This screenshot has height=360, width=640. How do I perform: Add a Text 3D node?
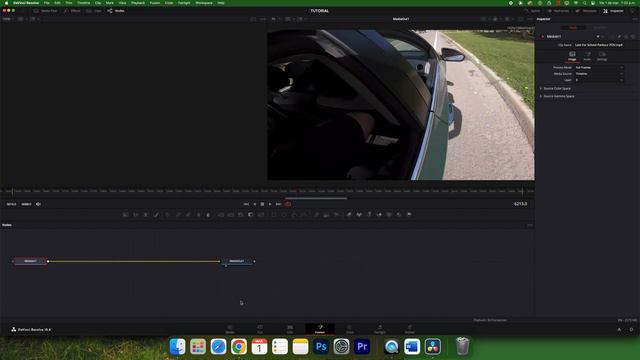(369, 214)
